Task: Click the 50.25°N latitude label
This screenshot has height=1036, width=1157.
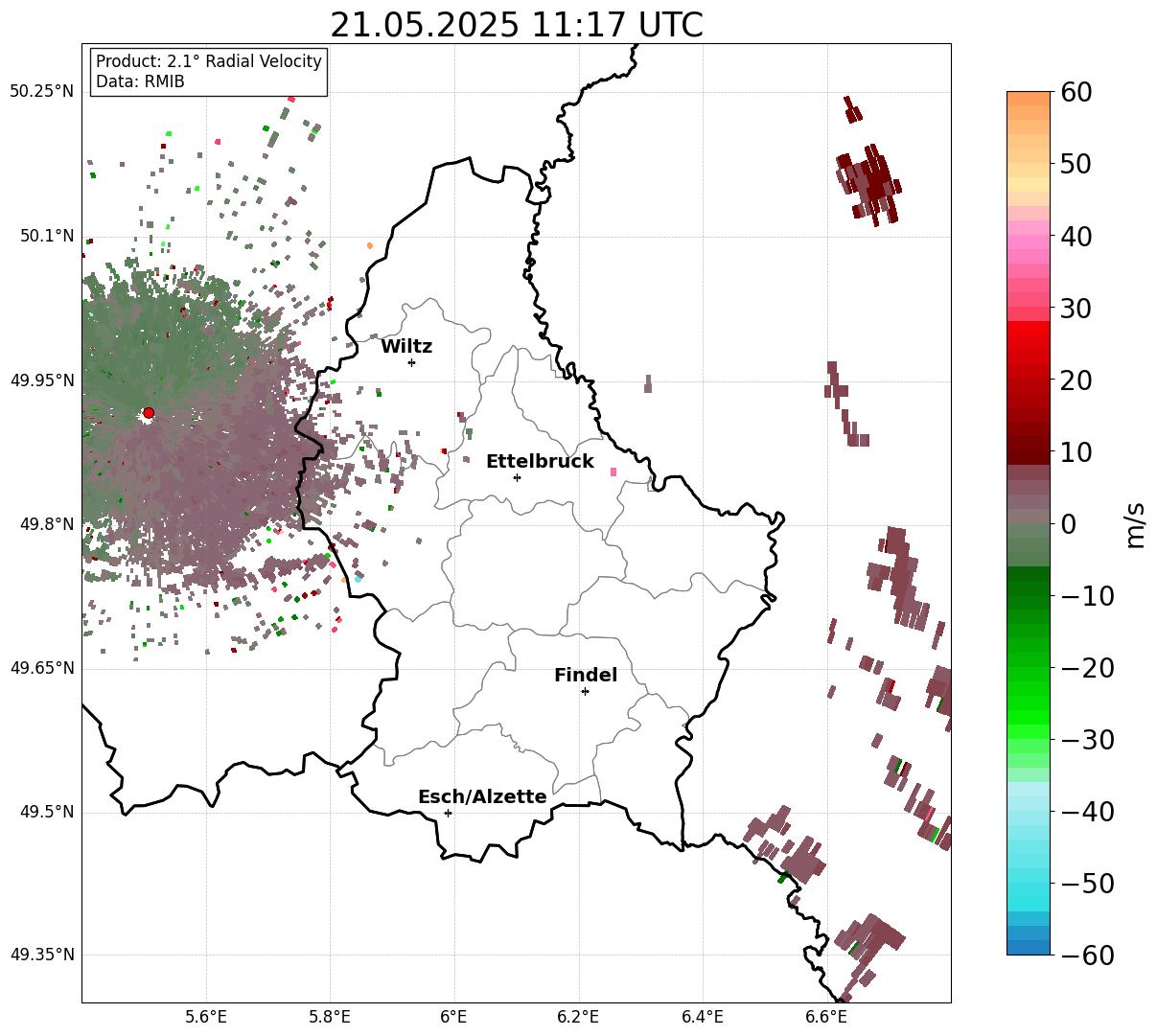Action: click(x=41, y=92)
